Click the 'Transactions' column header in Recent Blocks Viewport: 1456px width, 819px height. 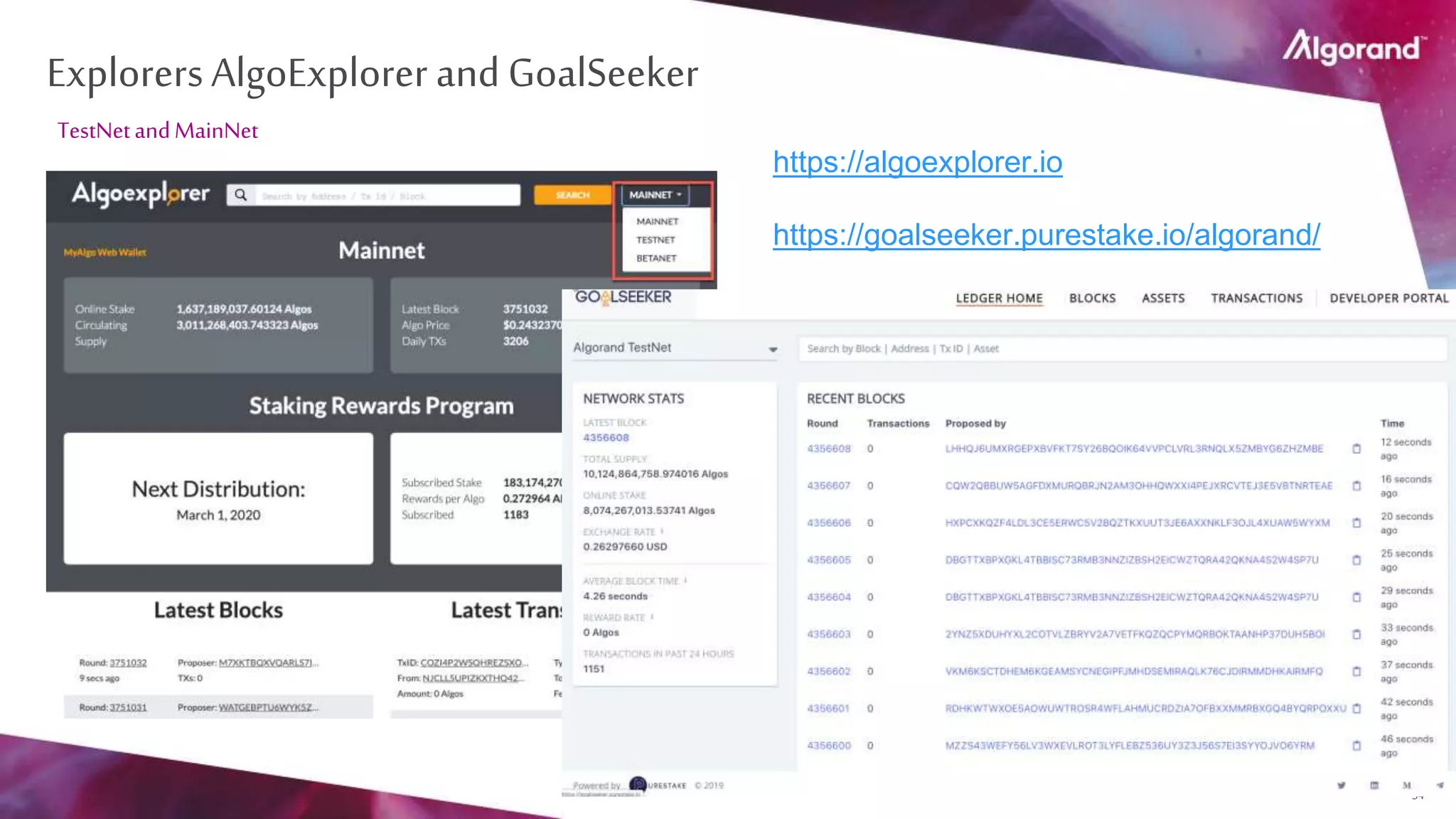[898, 424]
